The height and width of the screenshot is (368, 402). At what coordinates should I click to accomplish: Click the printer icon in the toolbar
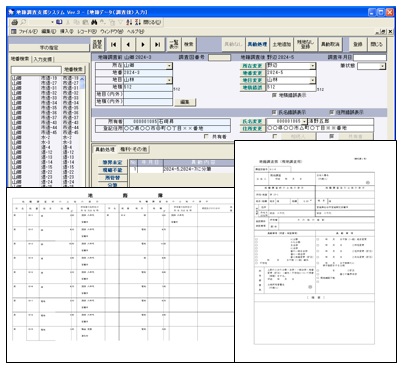(14, 22)
